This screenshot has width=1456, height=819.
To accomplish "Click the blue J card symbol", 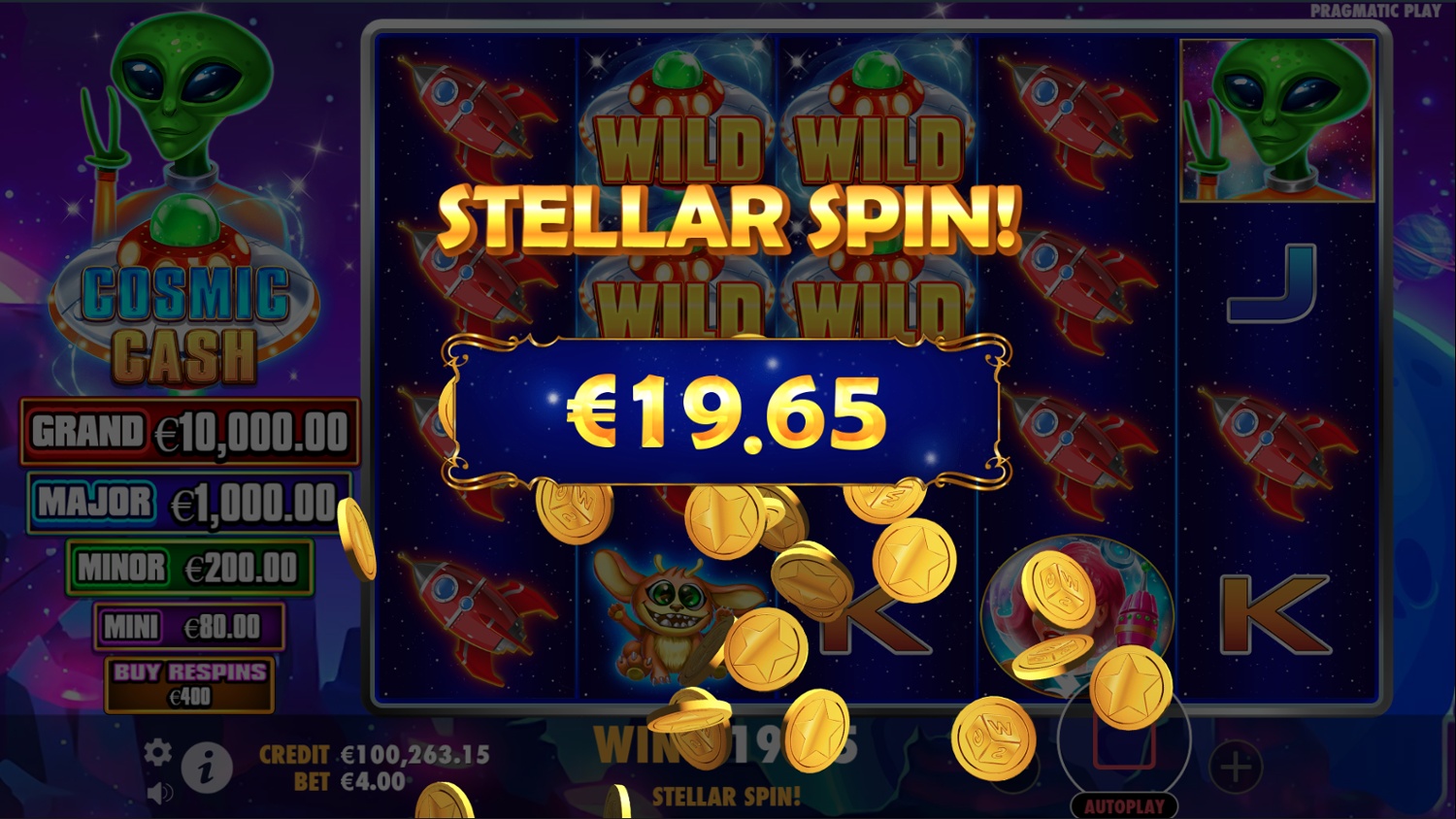I will click(x=1274, y=283).
